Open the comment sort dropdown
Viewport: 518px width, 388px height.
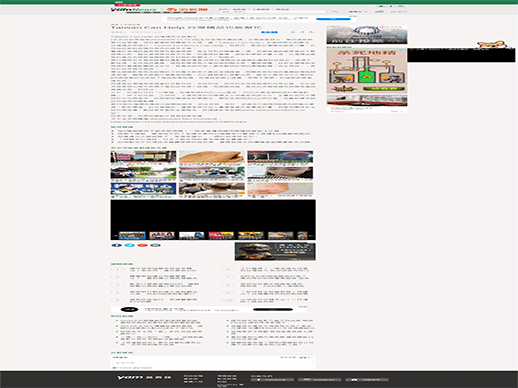(x=306, y=358)
